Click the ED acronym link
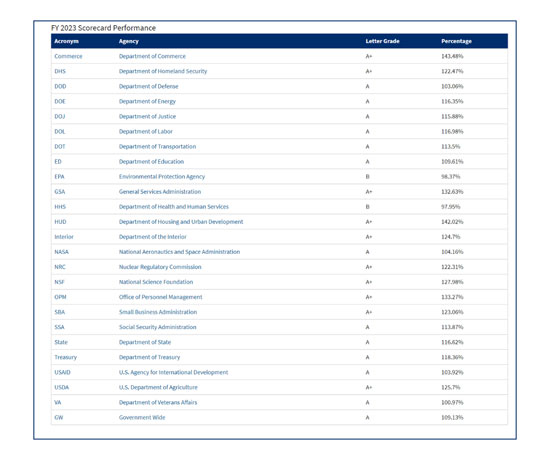The height and width of the screenshot is (460, 550). point(58,162)
